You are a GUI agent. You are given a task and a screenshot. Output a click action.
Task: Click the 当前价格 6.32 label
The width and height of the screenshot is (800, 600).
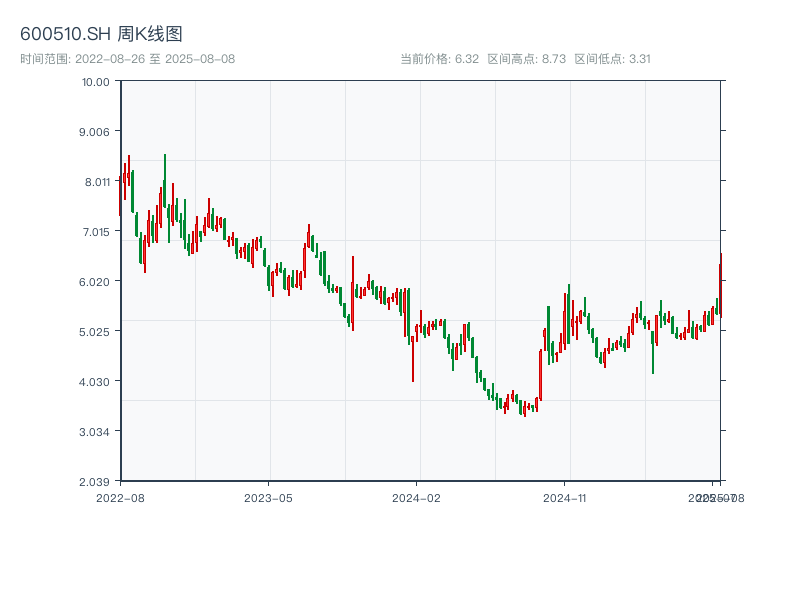tap(440, 59)
